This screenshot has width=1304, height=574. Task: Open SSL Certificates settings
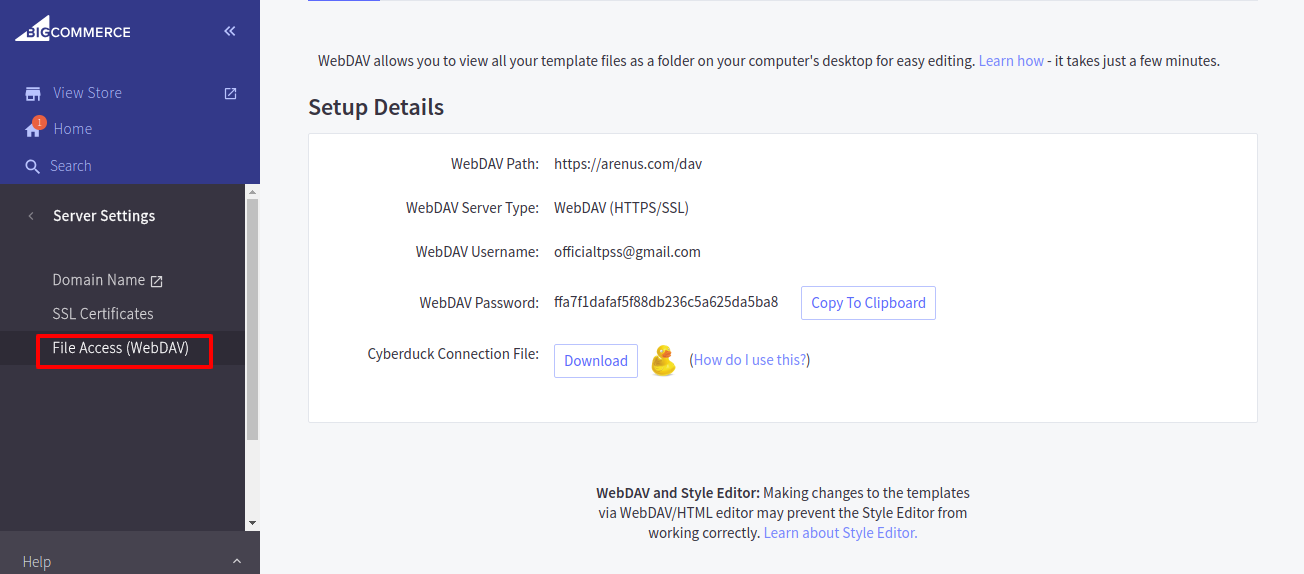[x=103, y=314]
